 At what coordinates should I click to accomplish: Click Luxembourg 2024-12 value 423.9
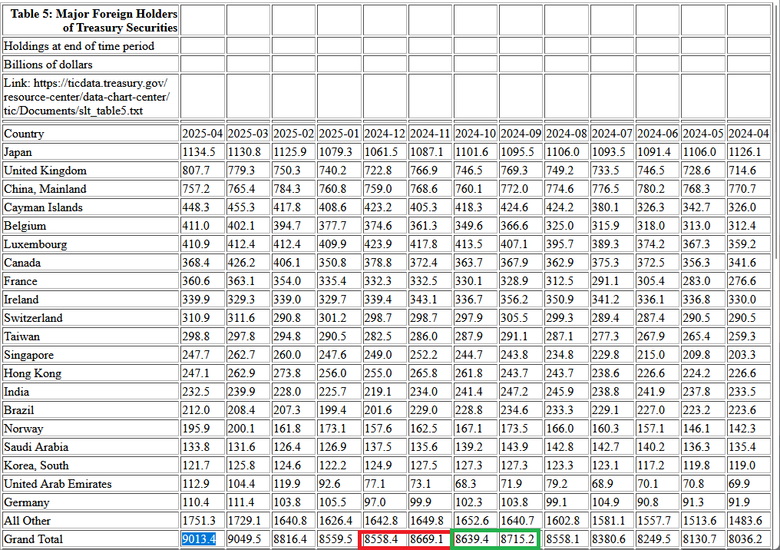point(378,244)
